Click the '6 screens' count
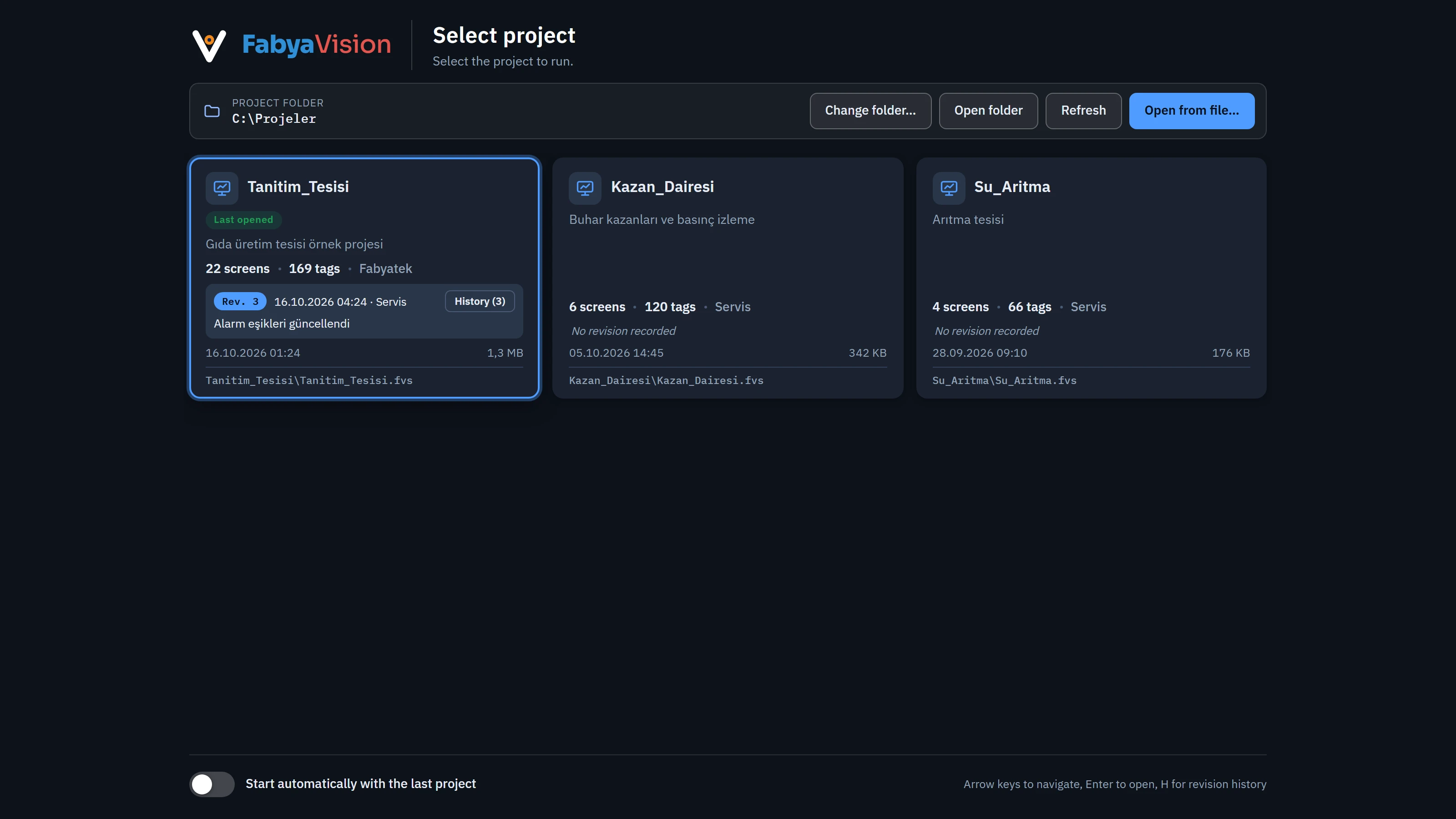The image size is (1456, 819). coord(597,307)
